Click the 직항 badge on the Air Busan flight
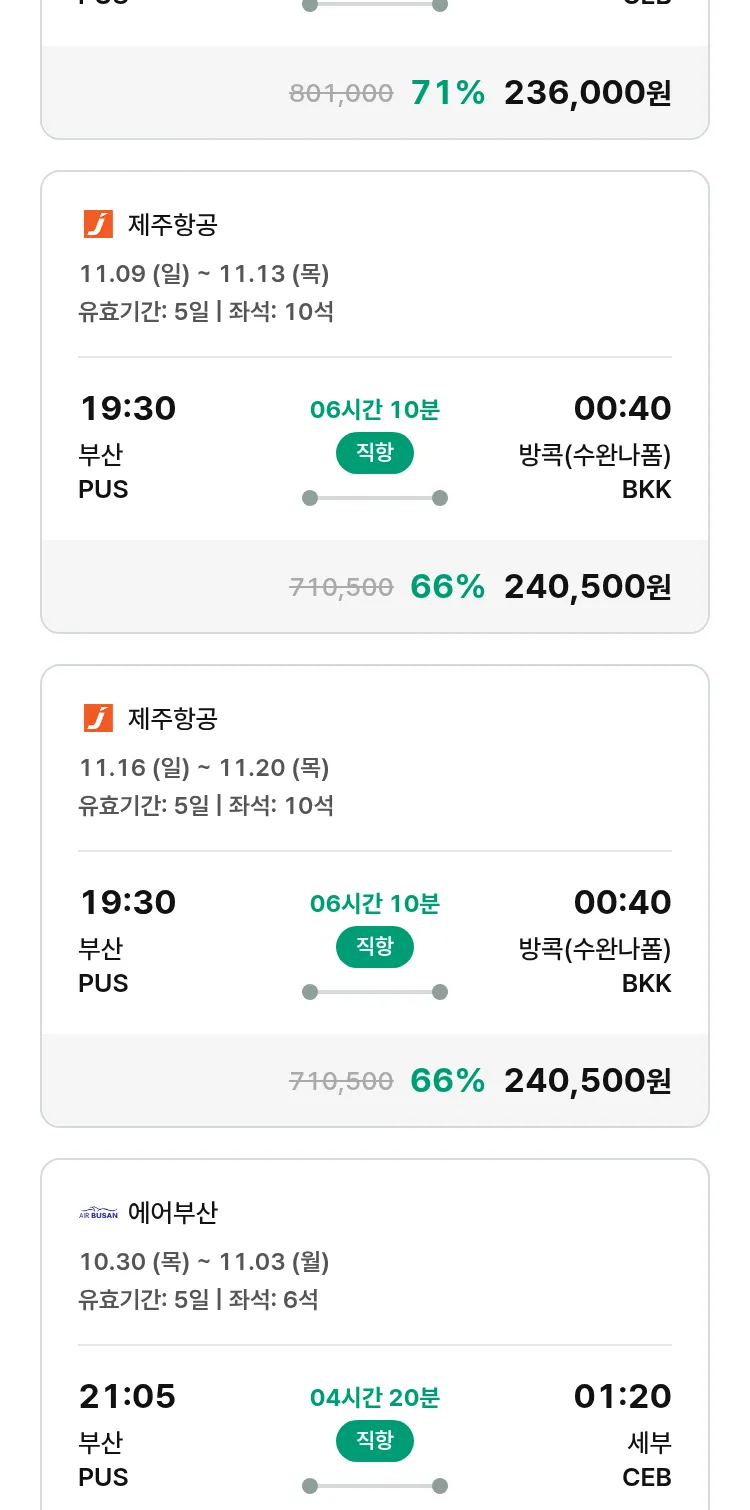750x1510 pixels. tap(374, 1441)
